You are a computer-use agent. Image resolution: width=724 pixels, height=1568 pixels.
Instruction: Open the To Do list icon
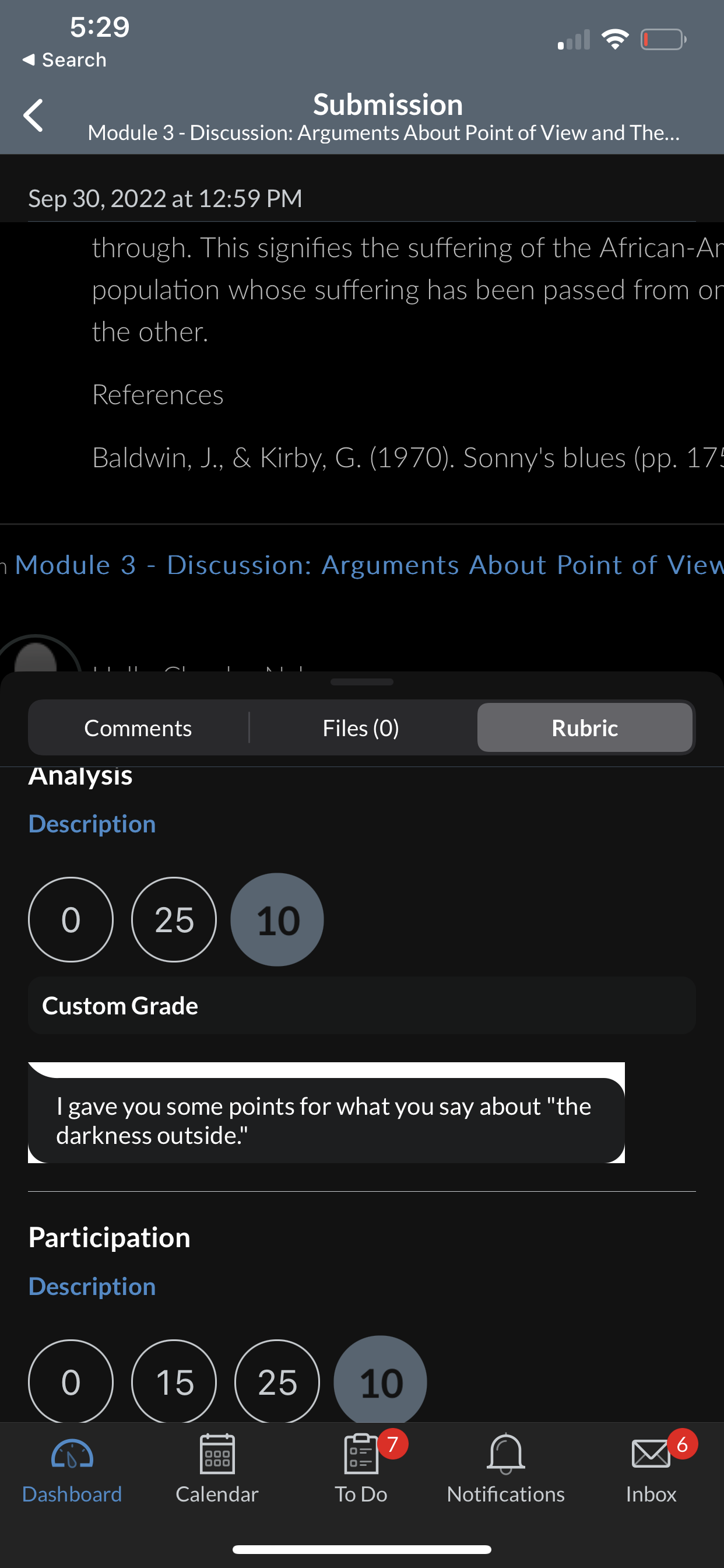tap(361, 1454)
